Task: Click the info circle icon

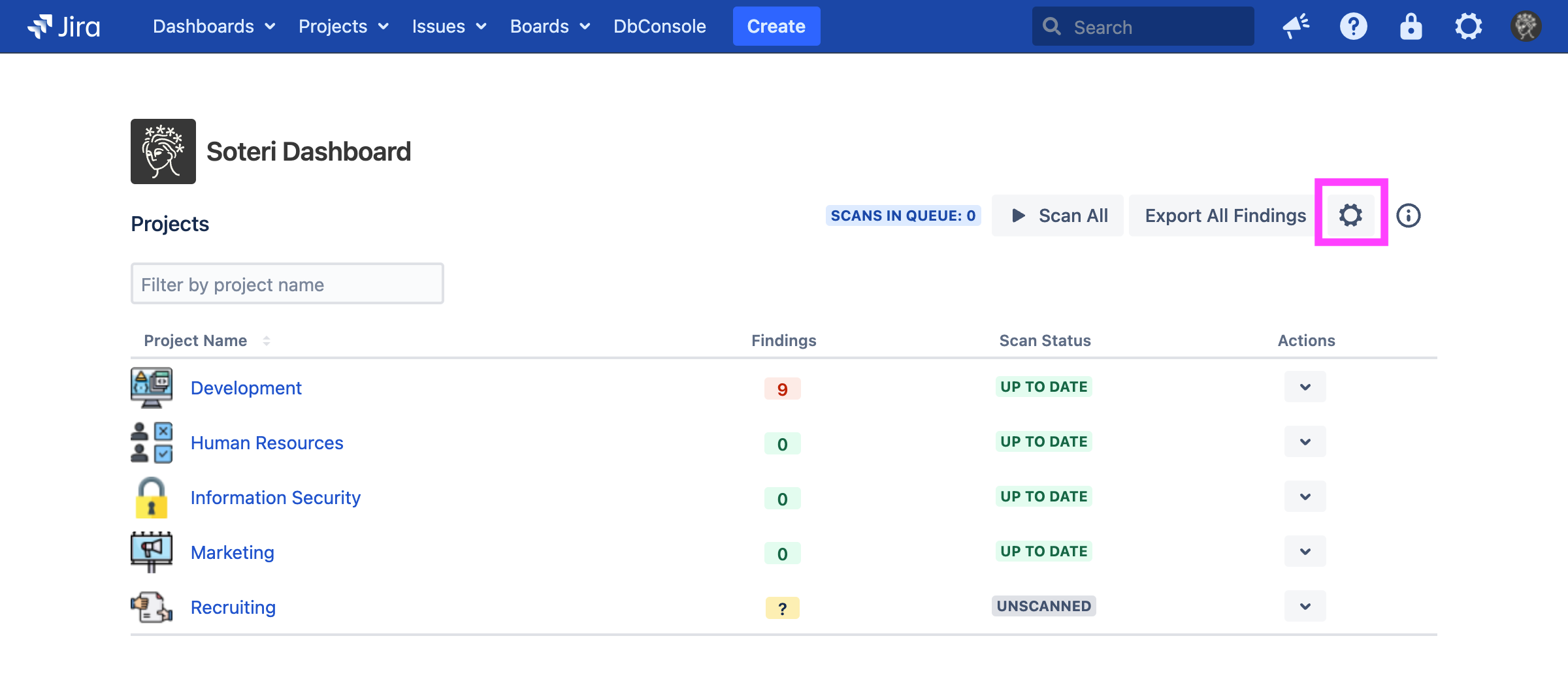Action: tap(1408, 215)
